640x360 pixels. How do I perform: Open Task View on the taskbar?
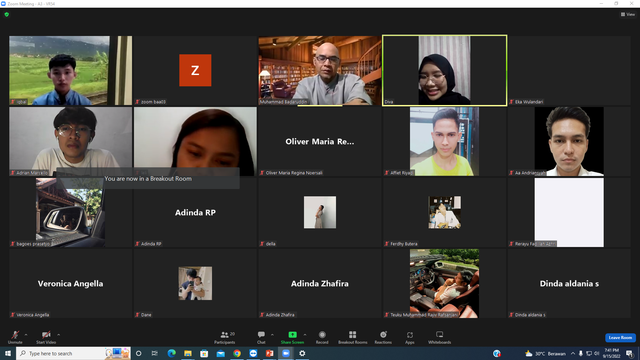155,353
